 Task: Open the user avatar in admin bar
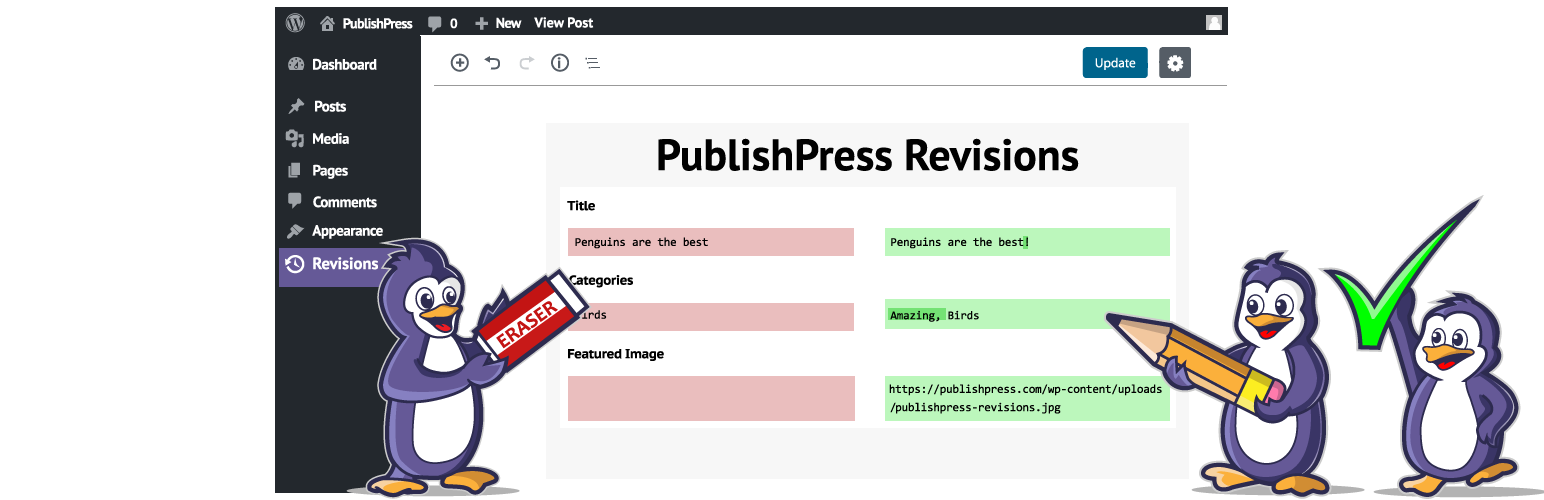[1213, 22]
